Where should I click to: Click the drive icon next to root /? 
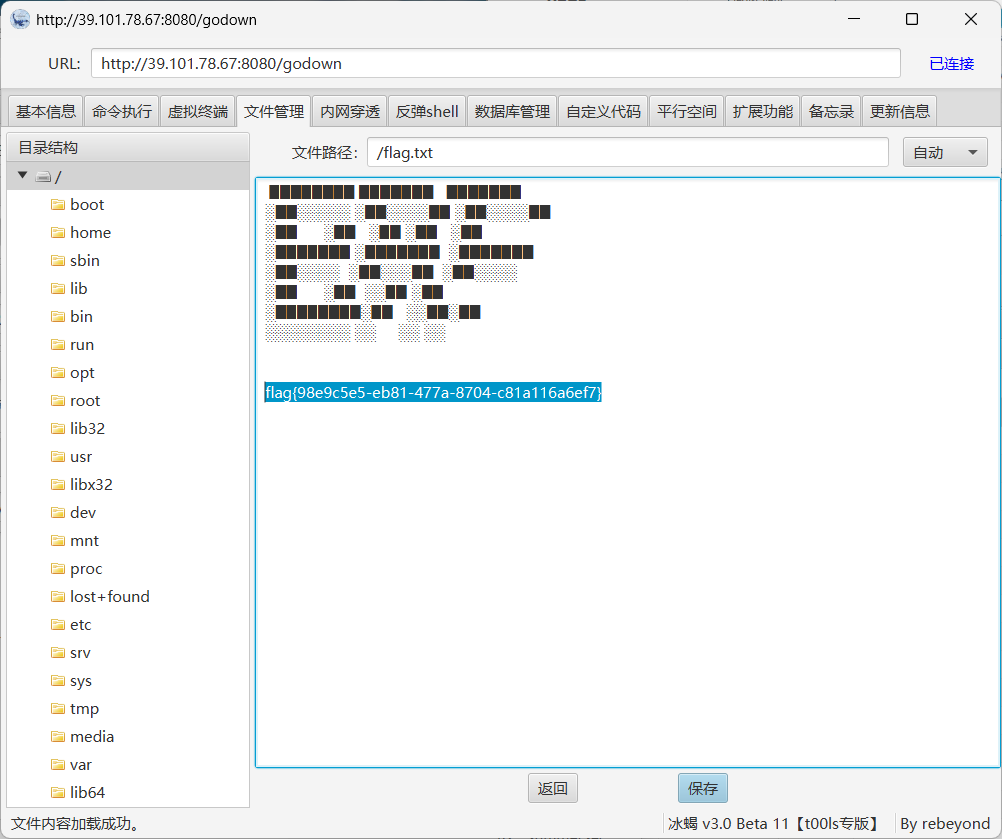tap(42, 175)
